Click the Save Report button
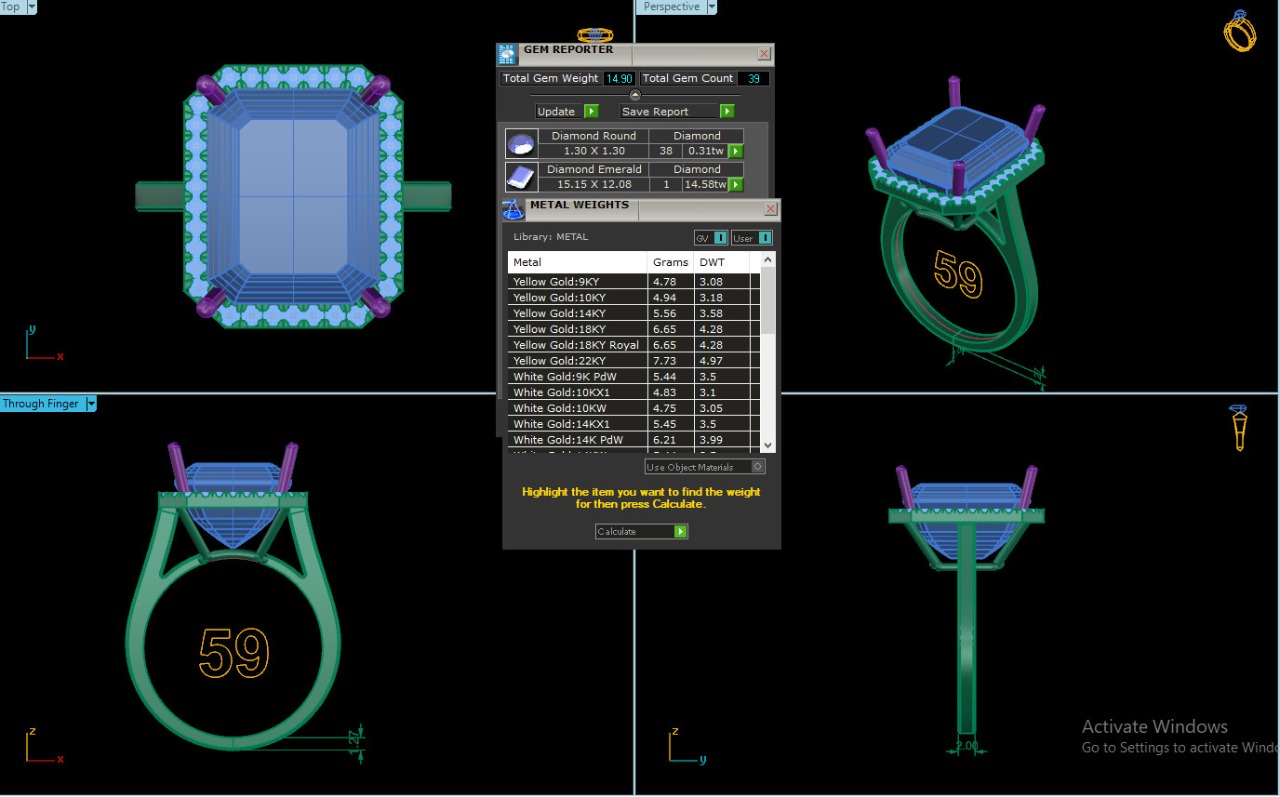The height and width of the screenshot is (797, 1280). 668,112
